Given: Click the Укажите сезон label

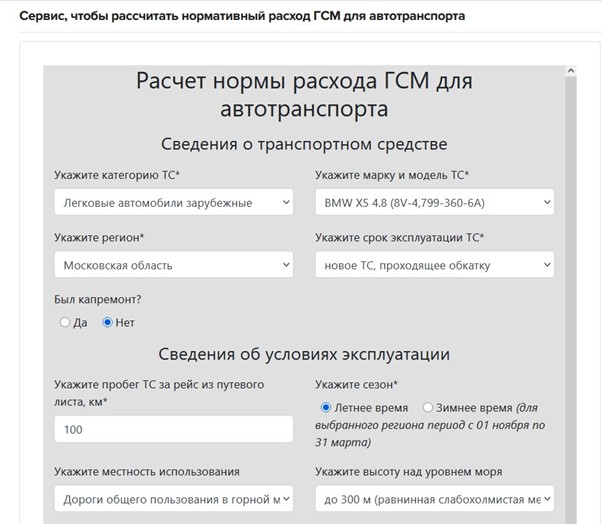Looking at the screenshot, I should 356,384.
